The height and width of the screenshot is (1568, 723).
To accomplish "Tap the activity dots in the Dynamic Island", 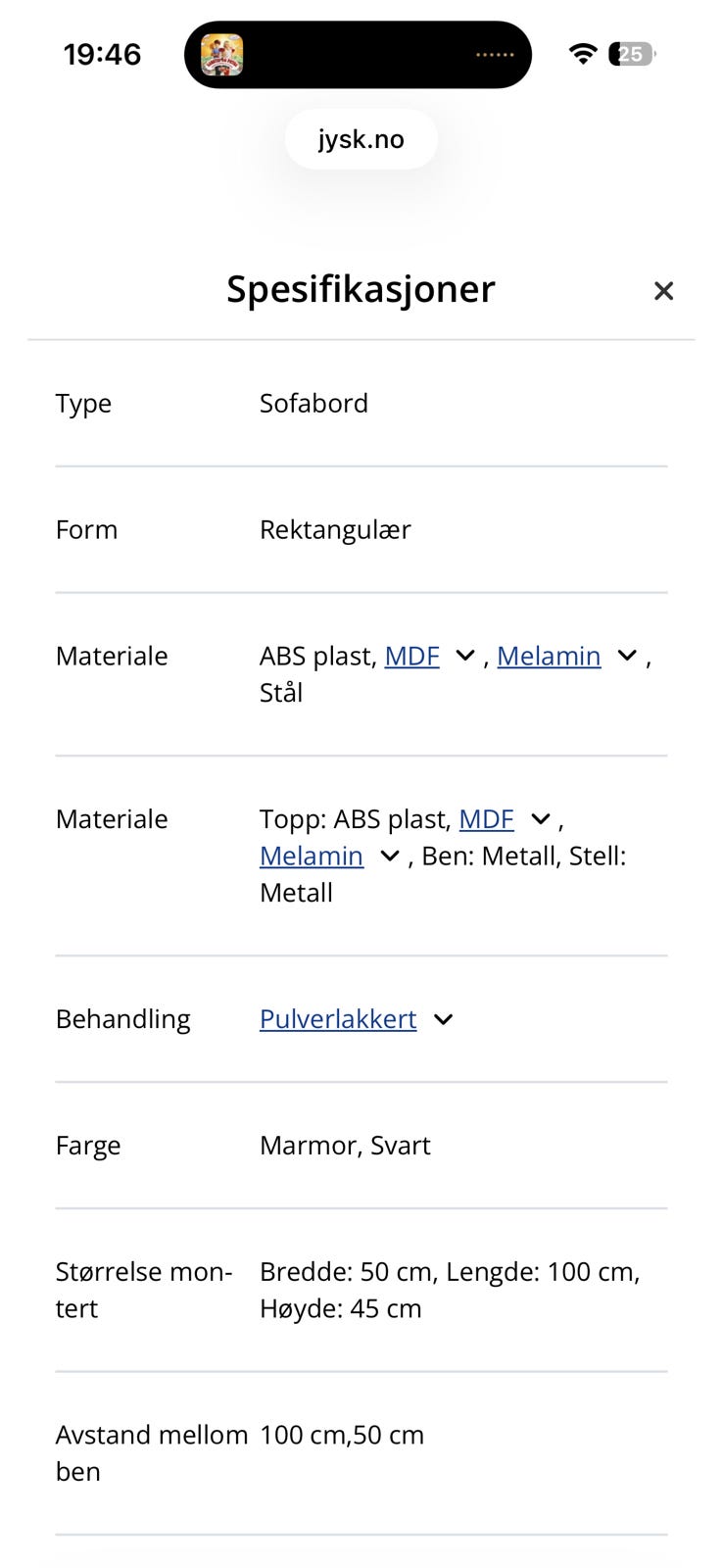I will (x=495, y=55).
